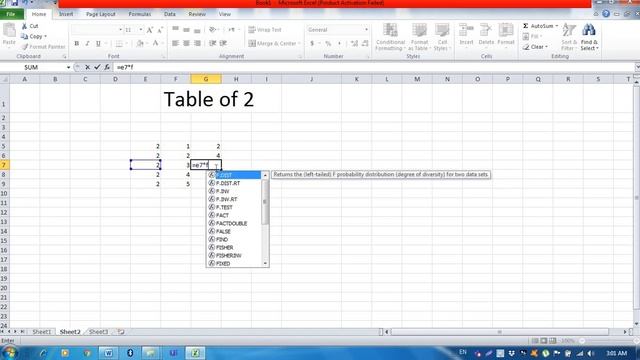Screen dimensions: 640x360
Task: Toggle Bold formatting
Action: click(x=76, y=43)
